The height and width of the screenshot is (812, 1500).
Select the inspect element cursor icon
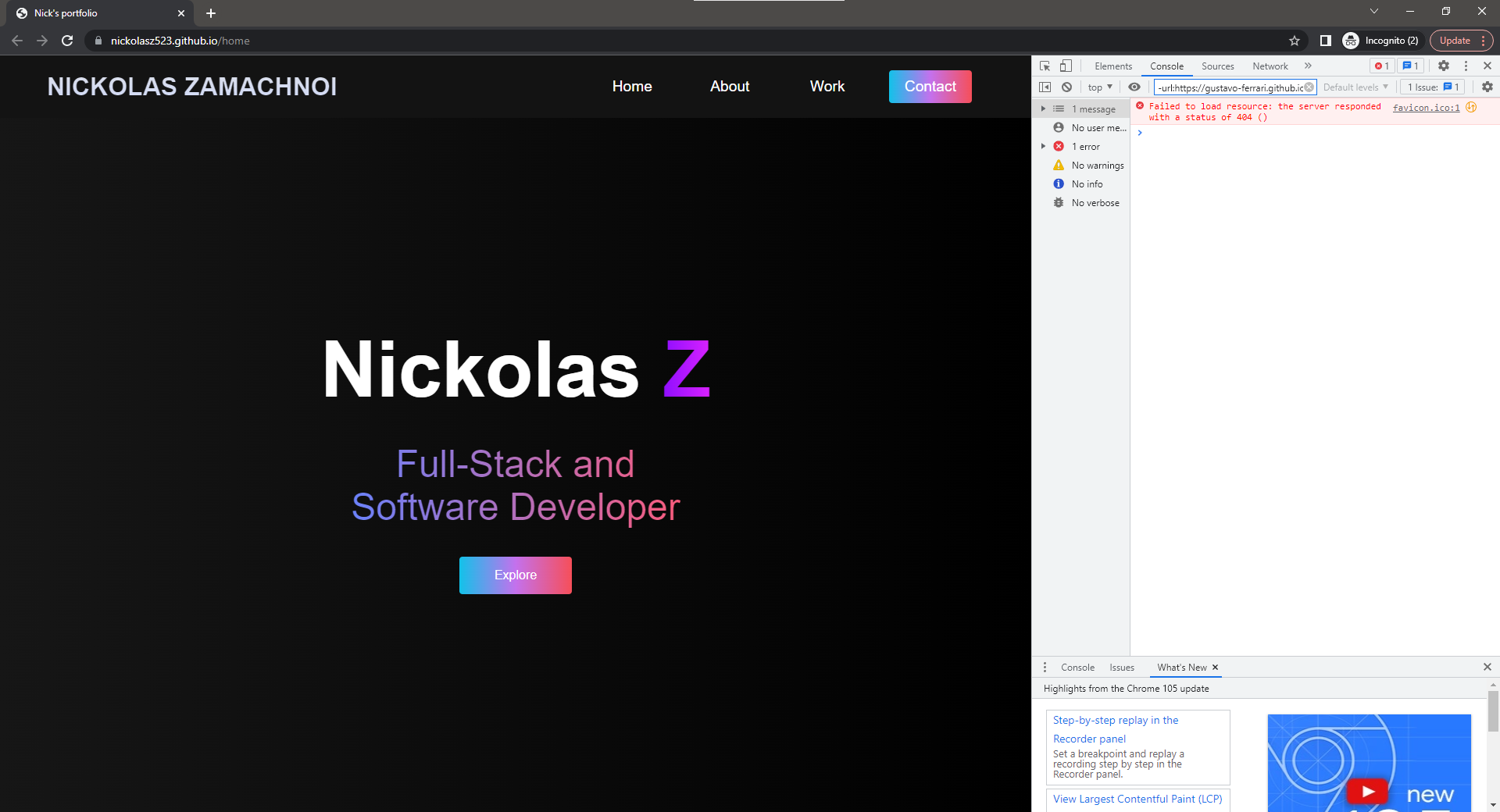tap(1045, 66)
